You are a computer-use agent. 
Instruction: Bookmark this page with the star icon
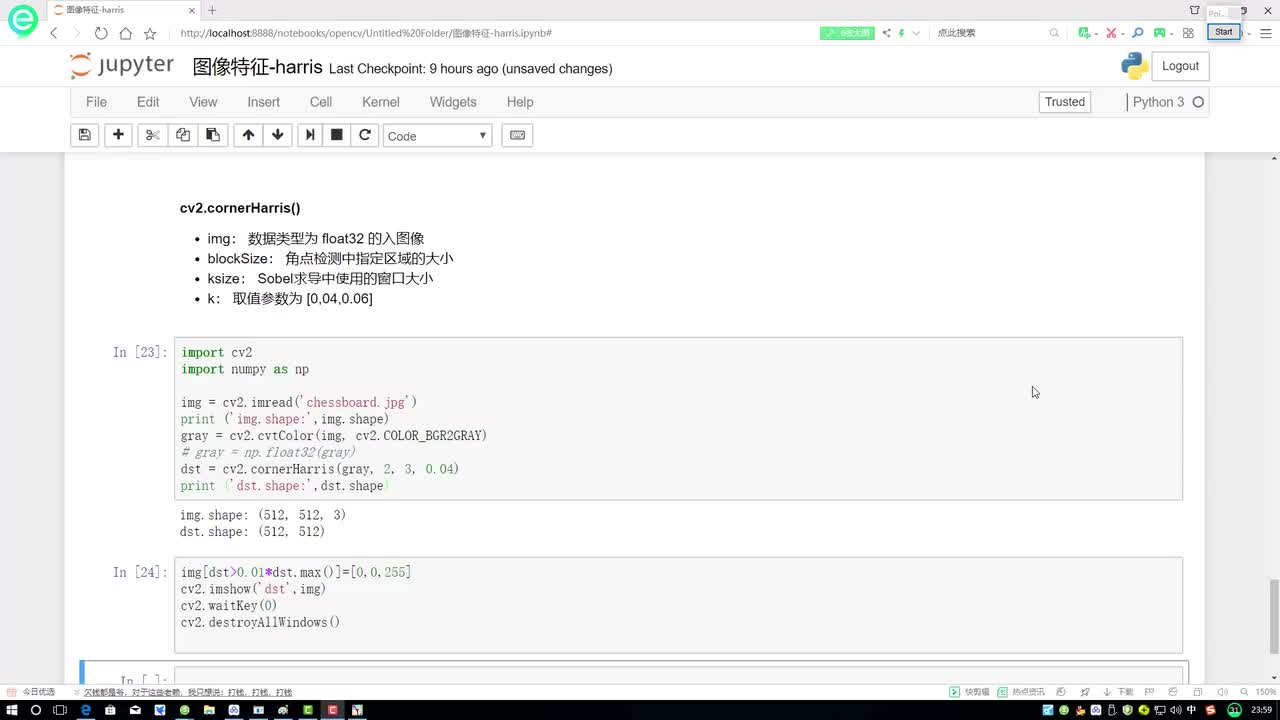click(x=149, y=33)
